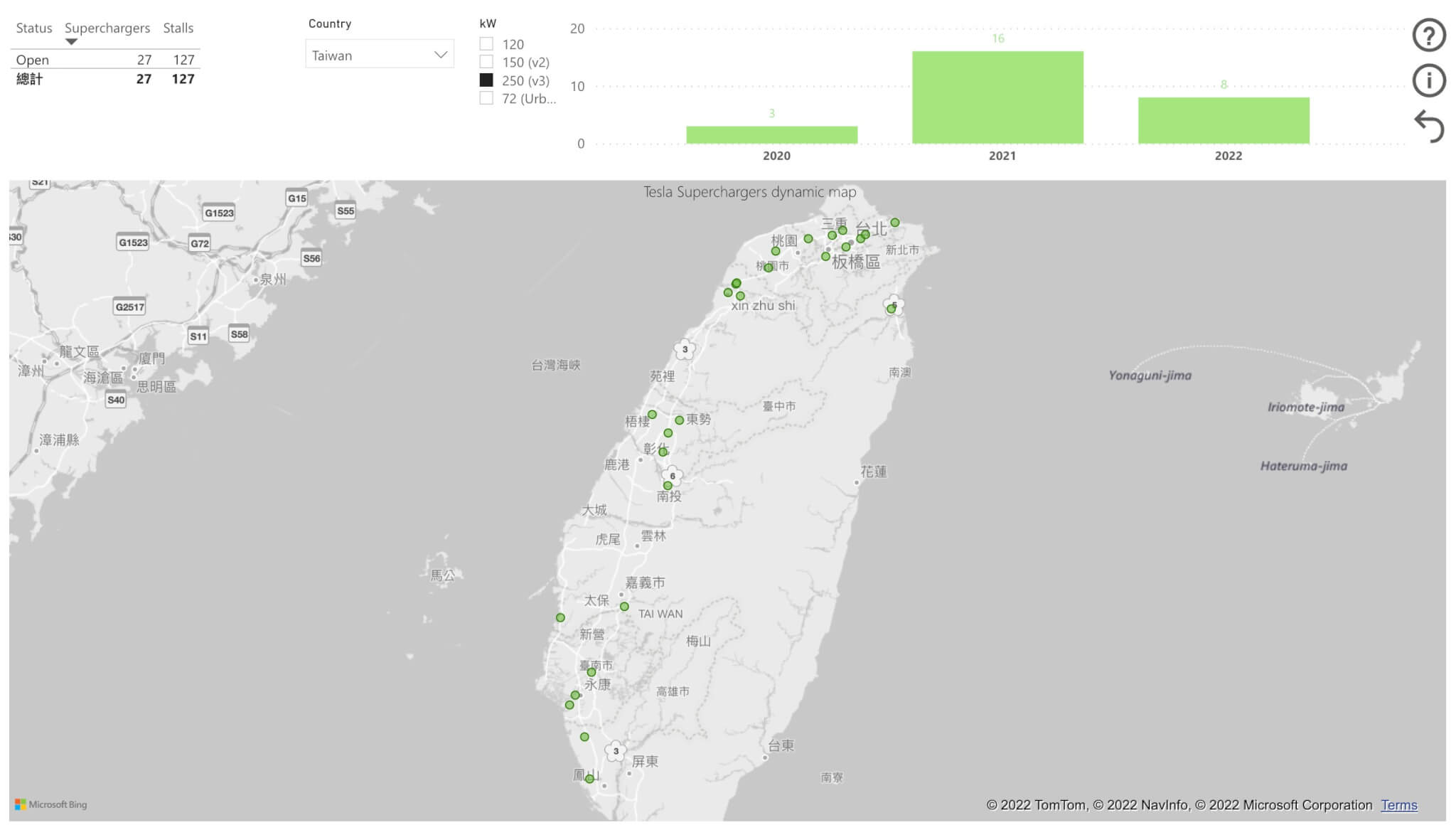
Task: Check the 72 (Urban) kW checkbox
Action: pos(486,98)
